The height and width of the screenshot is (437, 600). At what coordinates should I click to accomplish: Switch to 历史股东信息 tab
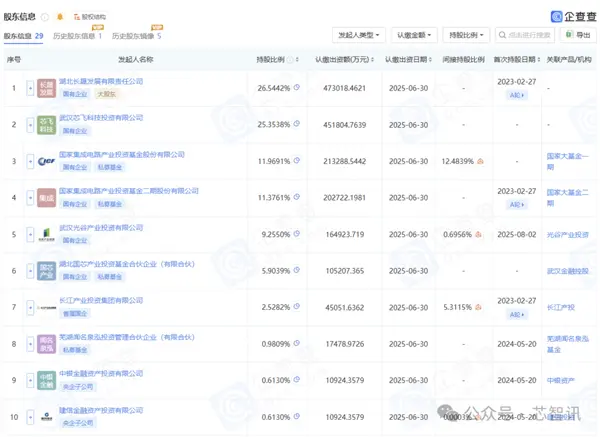coord(77,36)
